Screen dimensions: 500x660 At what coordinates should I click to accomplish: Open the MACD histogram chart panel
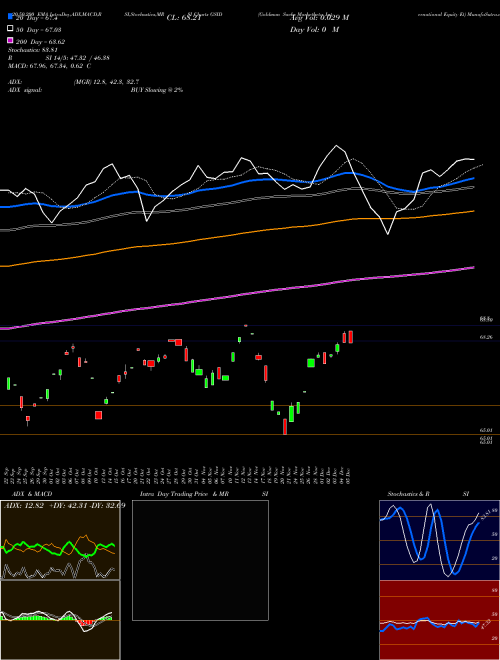pyautogui.click(x=60, y=620)
